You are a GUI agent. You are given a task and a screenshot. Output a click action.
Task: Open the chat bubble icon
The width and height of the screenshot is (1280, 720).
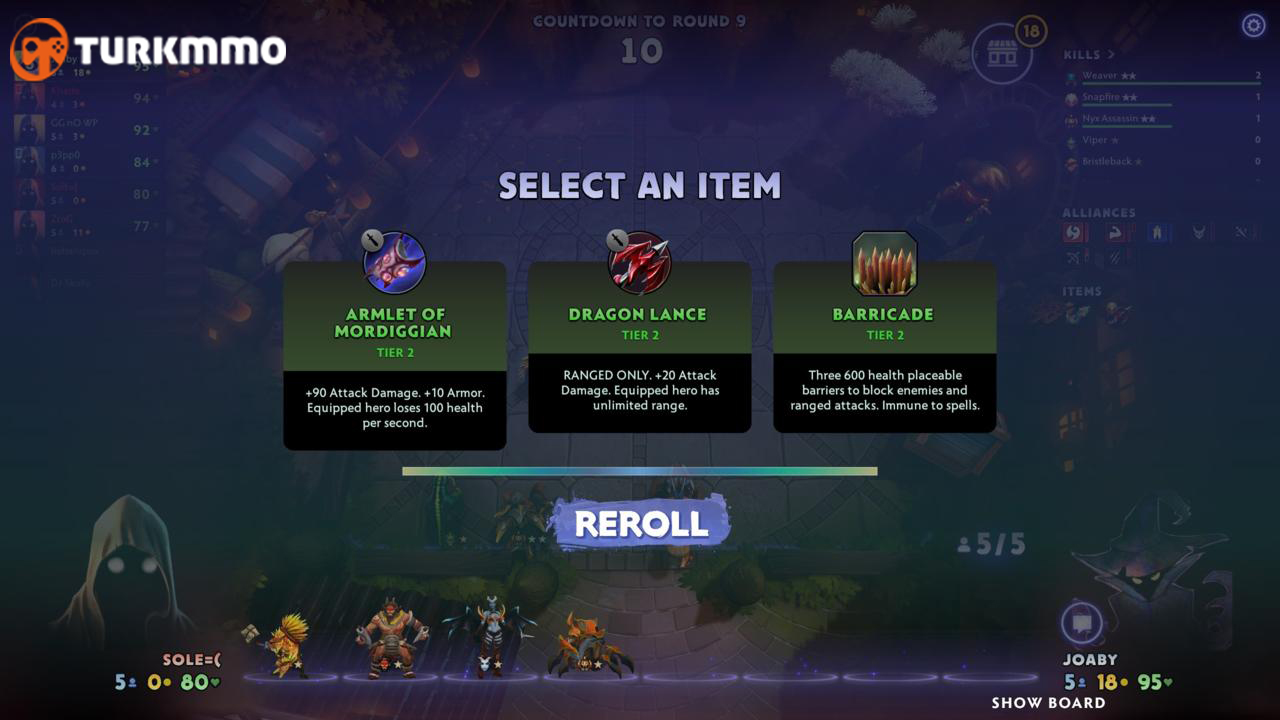(1081, 624)
